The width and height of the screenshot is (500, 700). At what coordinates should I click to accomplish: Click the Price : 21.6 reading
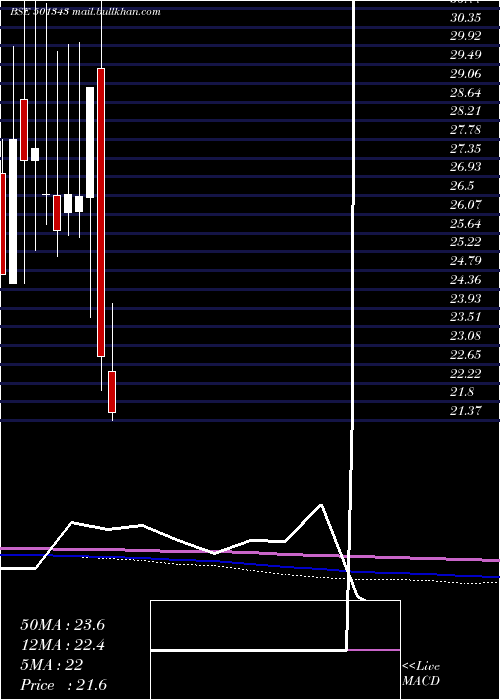[x=63, y=685]
